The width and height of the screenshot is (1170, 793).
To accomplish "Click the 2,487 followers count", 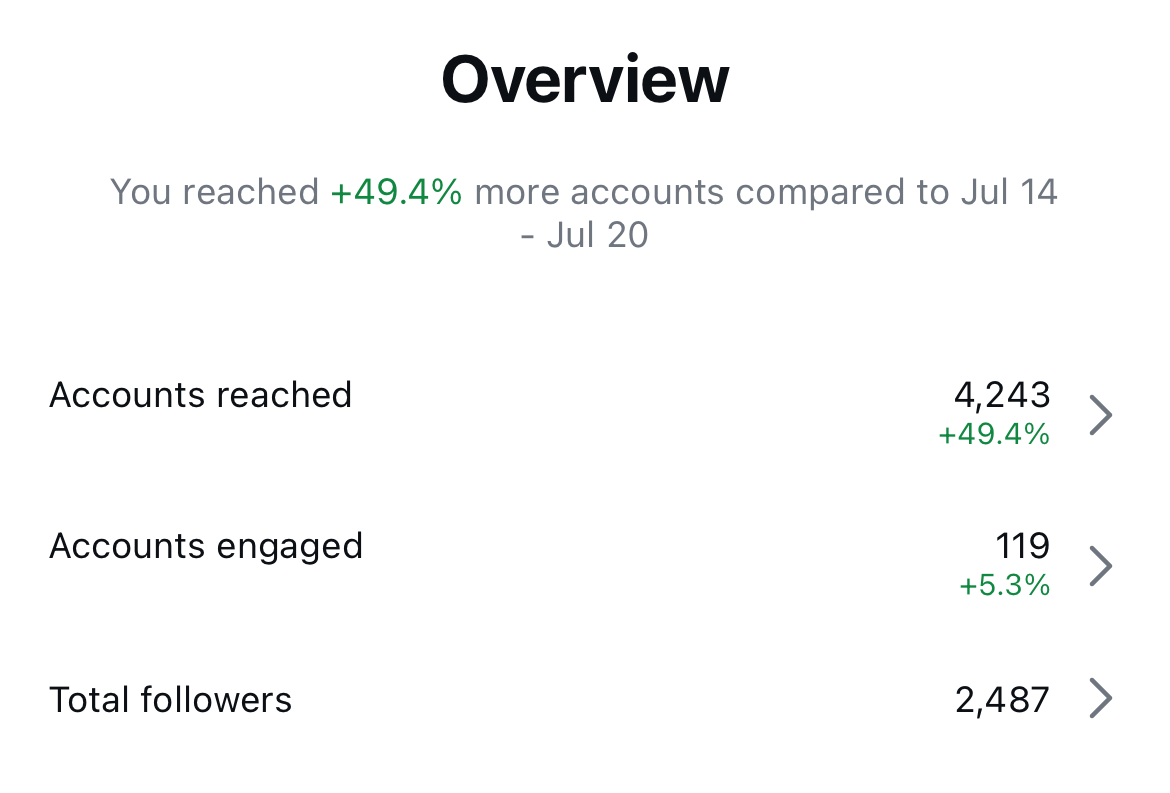I will tap(1001, 699).
